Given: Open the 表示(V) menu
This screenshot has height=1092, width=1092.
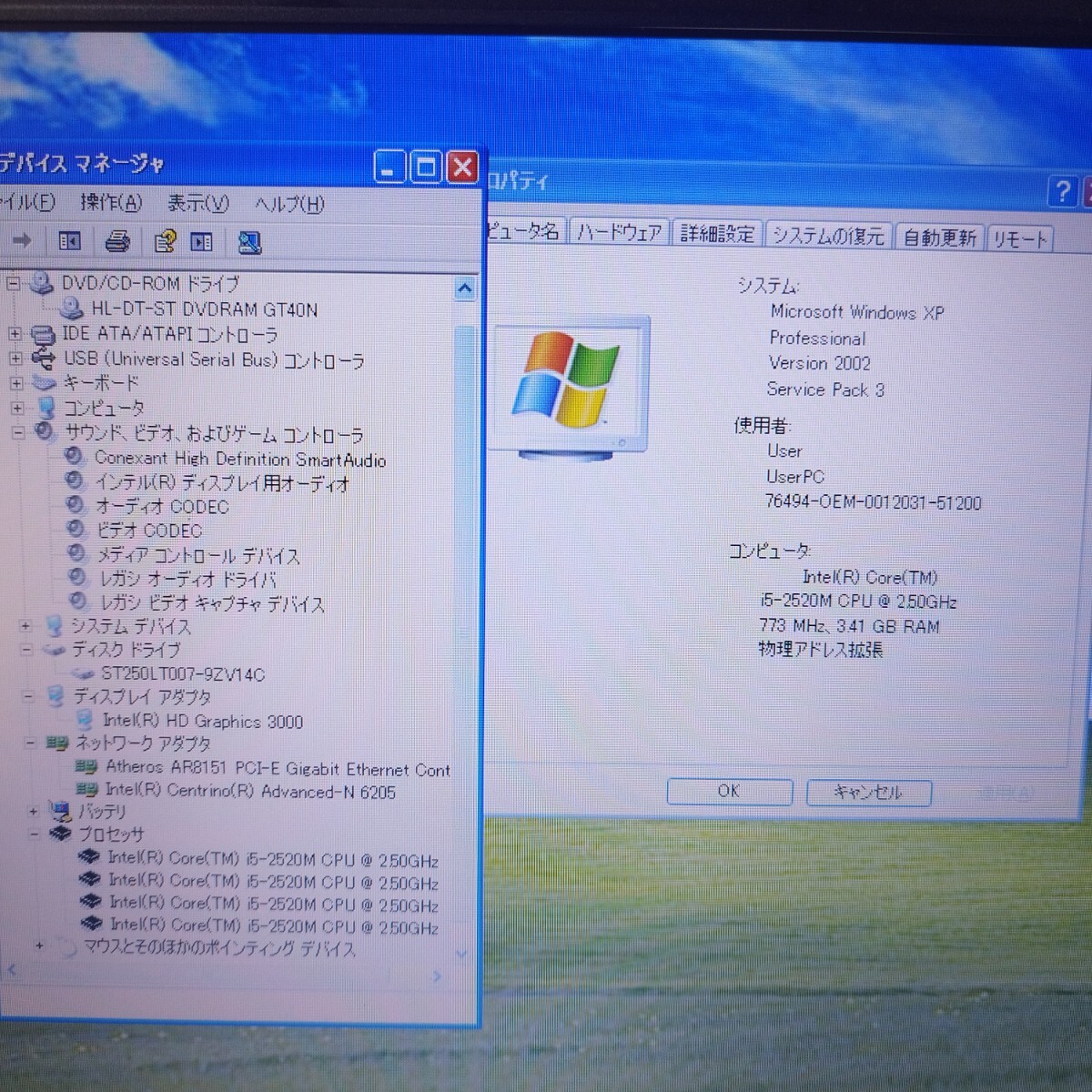Looking at the screenshot, I should click(197, 204).
